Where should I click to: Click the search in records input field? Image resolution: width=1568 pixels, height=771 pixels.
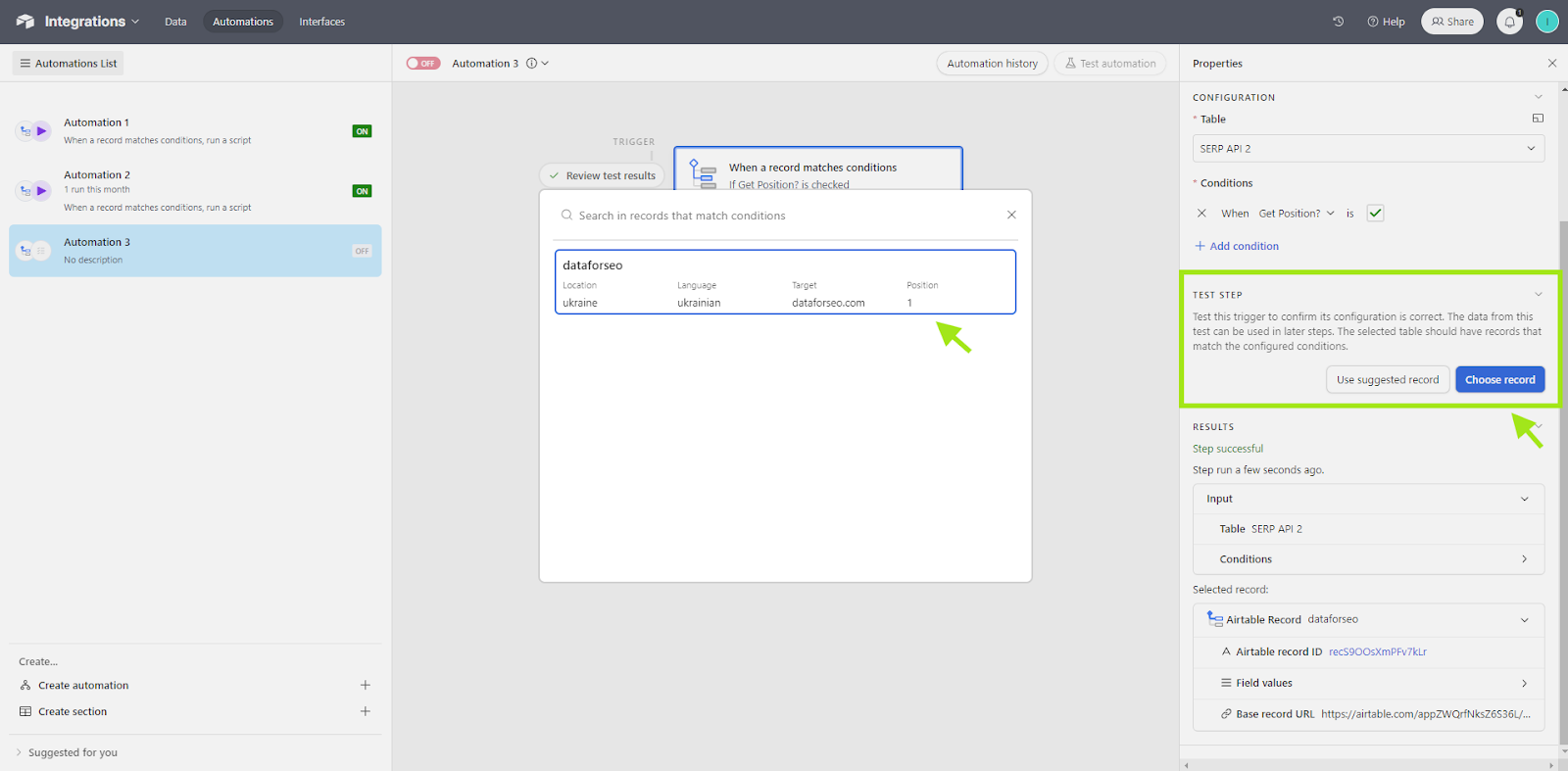click(x=785, y=215)
